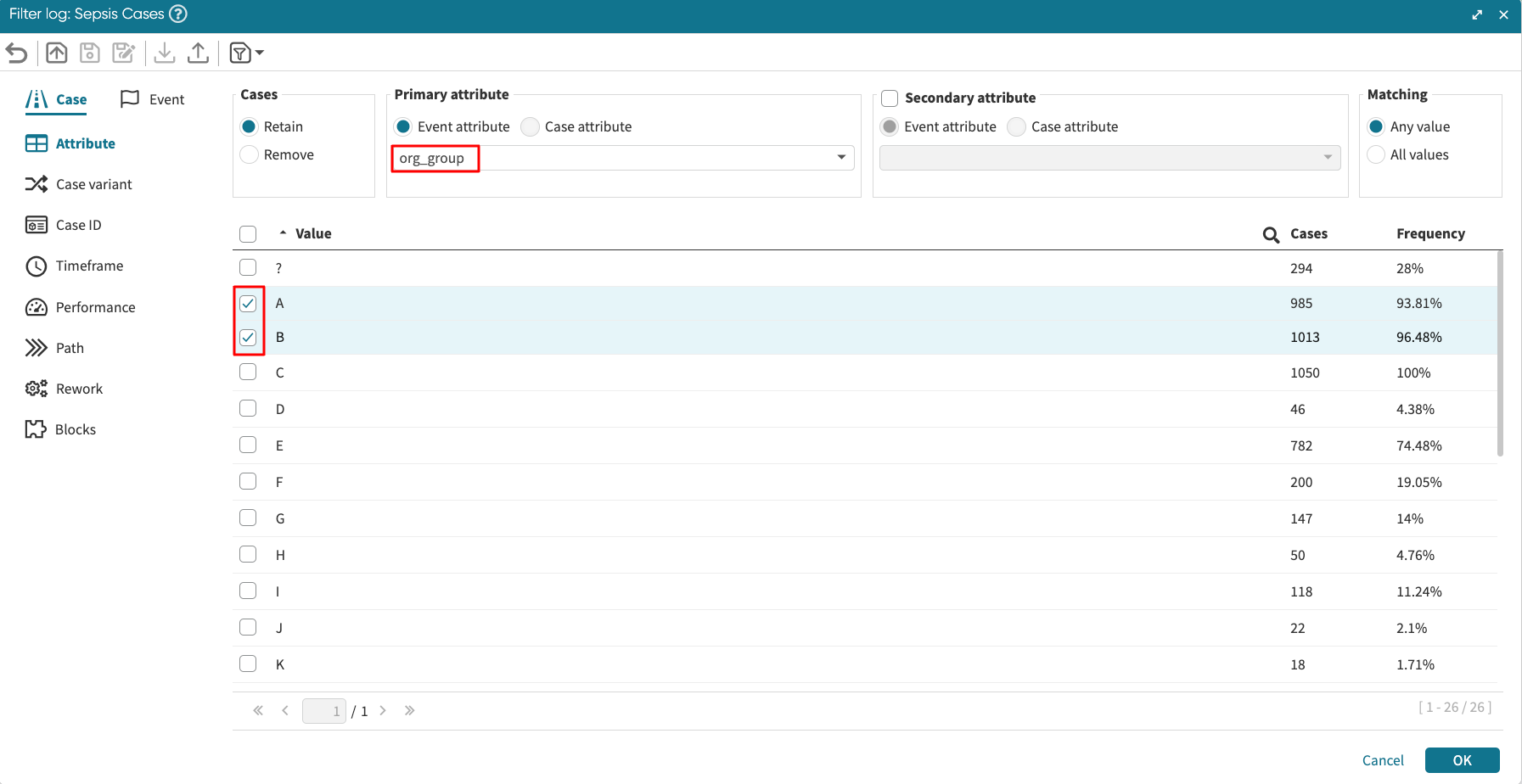Select the Remove cases radio button
This screenshot has width=1522, height=784.
(250, 154)
